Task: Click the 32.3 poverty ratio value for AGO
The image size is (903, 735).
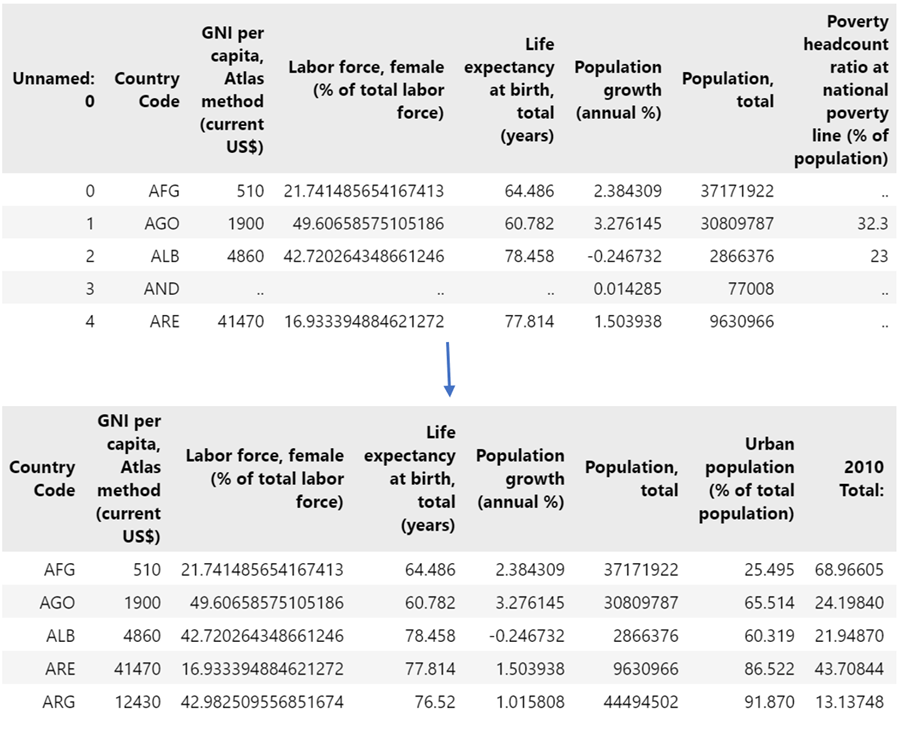Action: point(875,223)
